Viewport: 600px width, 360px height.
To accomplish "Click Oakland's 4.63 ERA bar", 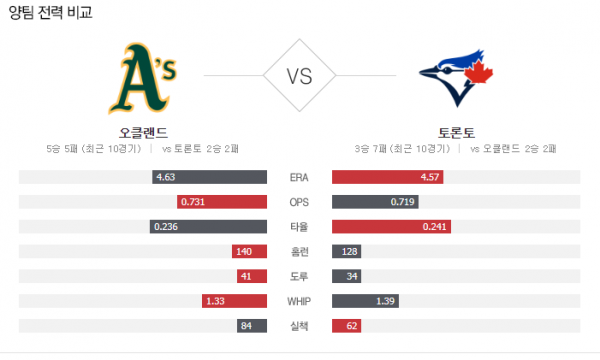I will pyautogui.click(x=209, y=177).
